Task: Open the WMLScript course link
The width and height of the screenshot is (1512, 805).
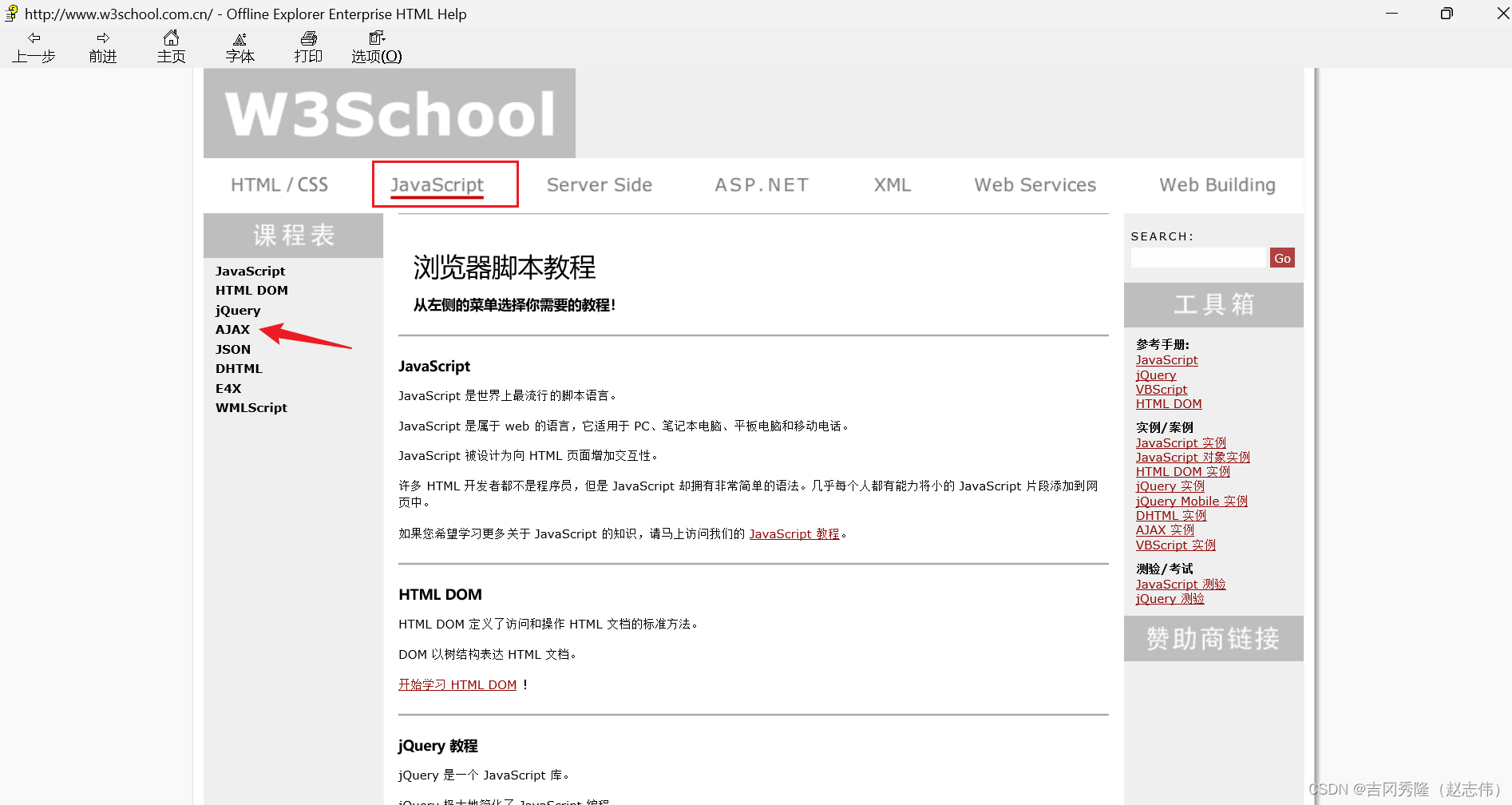Action: pyautogui.click(x=251, y=408)
